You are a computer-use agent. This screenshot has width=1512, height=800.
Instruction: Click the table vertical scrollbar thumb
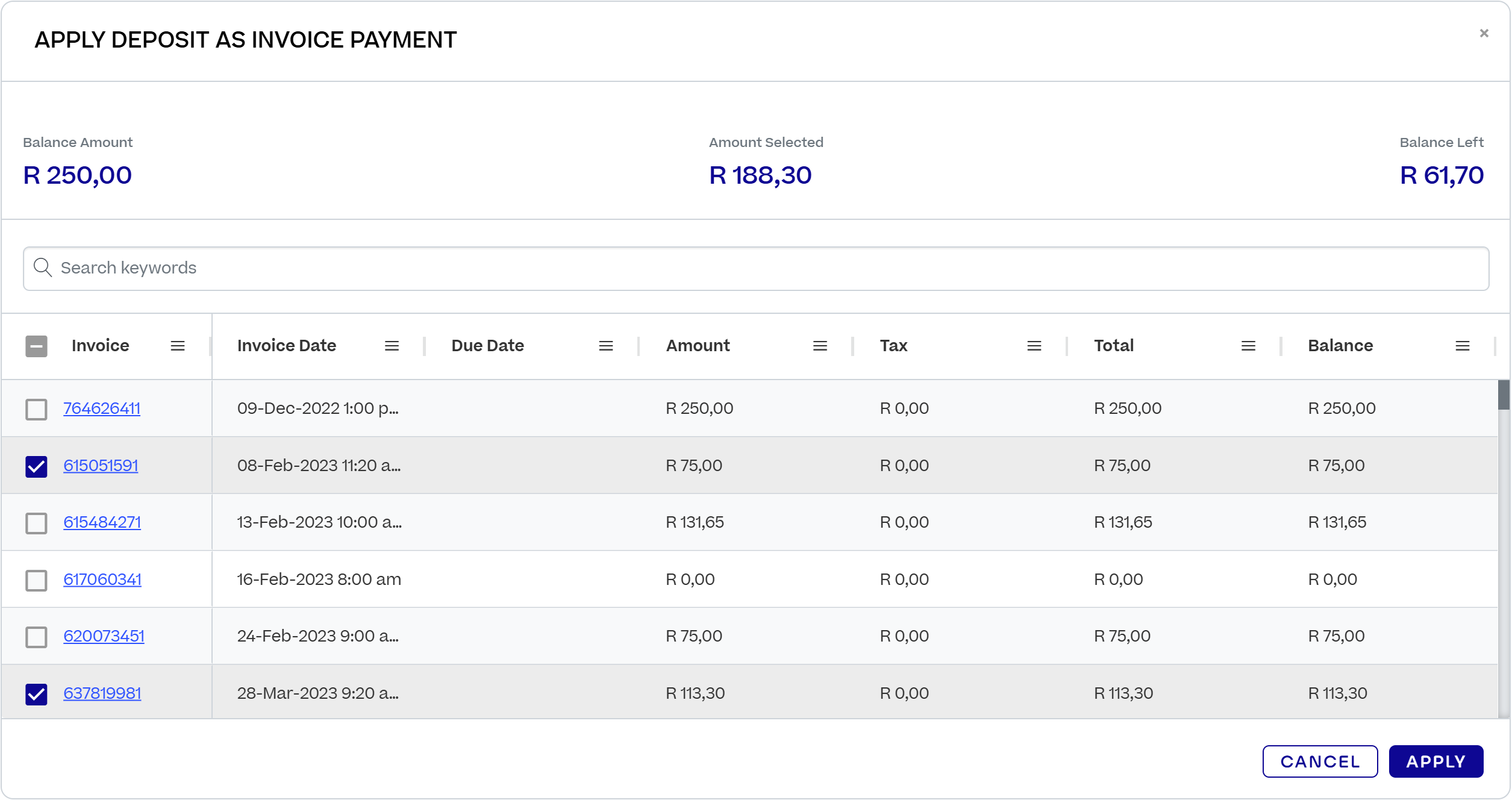pos(1504,395)
